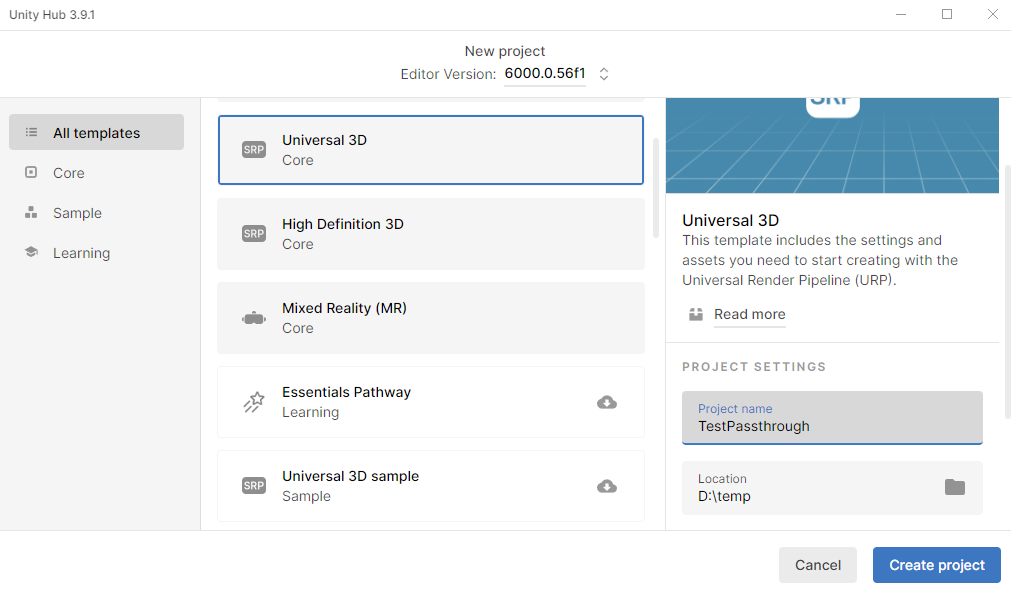Screen dimensions: 1011x591
Task: Click the Core category square icon
Action: pyautogui.click(x=31, y=172)
